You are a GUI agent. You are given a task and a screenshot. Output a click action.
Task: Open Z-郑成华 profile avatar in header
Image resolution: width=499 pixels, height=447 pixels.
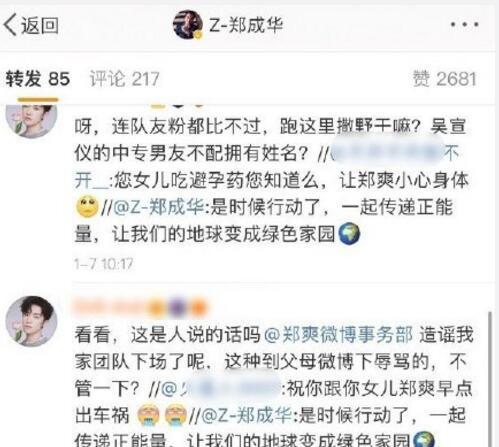pos(188,25)
